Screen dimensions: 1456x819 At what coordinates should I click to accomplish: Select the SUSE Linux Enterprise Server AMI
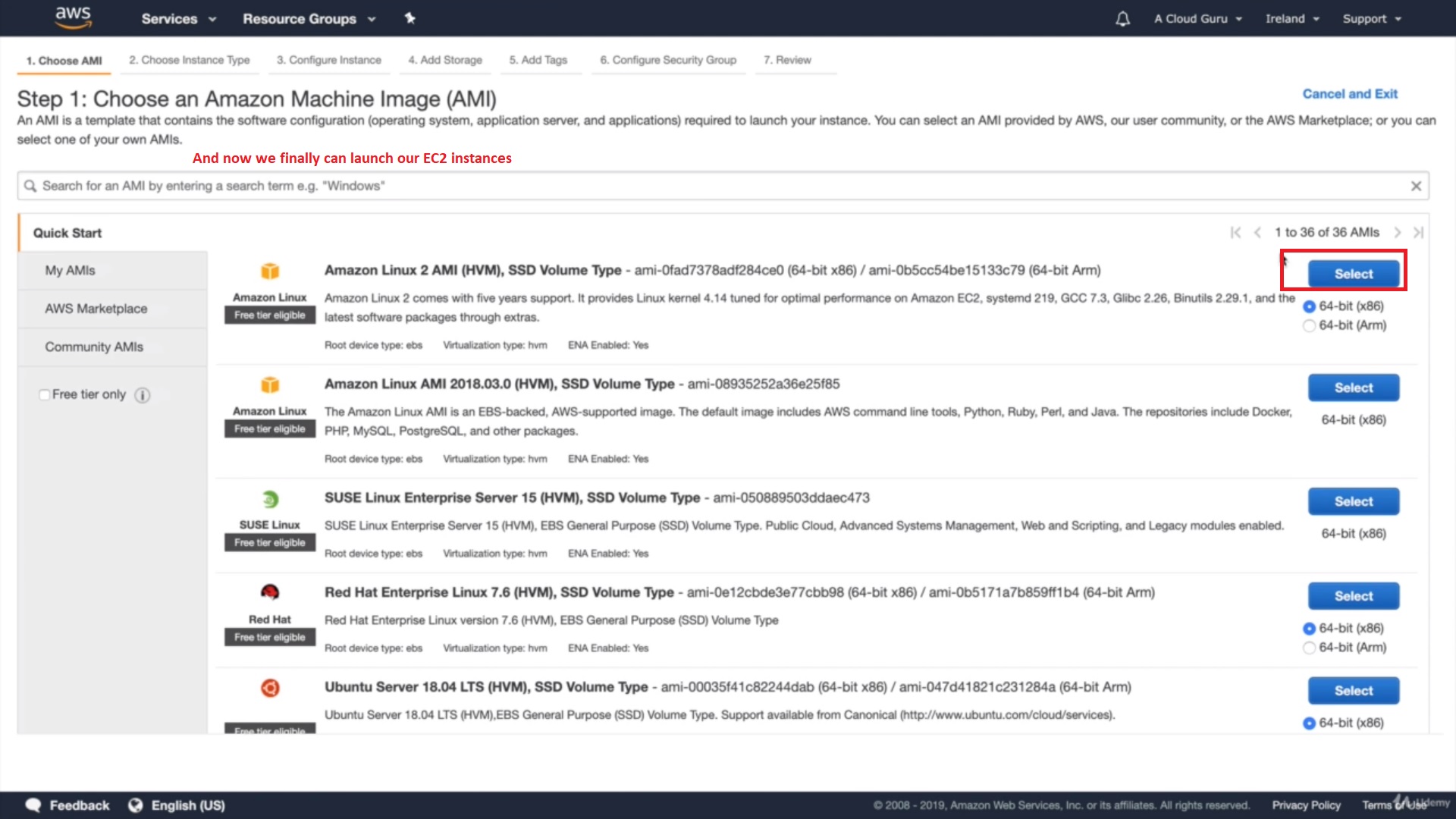coord(1353,501)
